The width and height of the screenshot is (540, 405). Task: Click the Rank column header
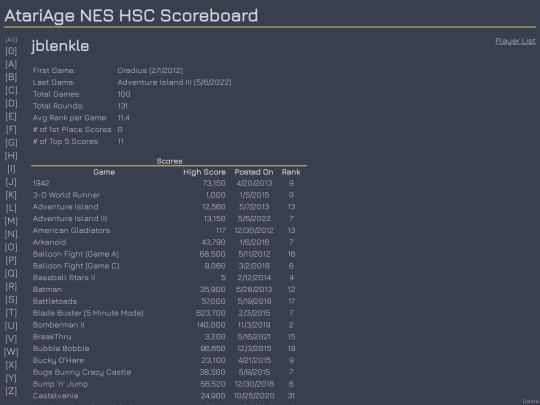point(291,172)
